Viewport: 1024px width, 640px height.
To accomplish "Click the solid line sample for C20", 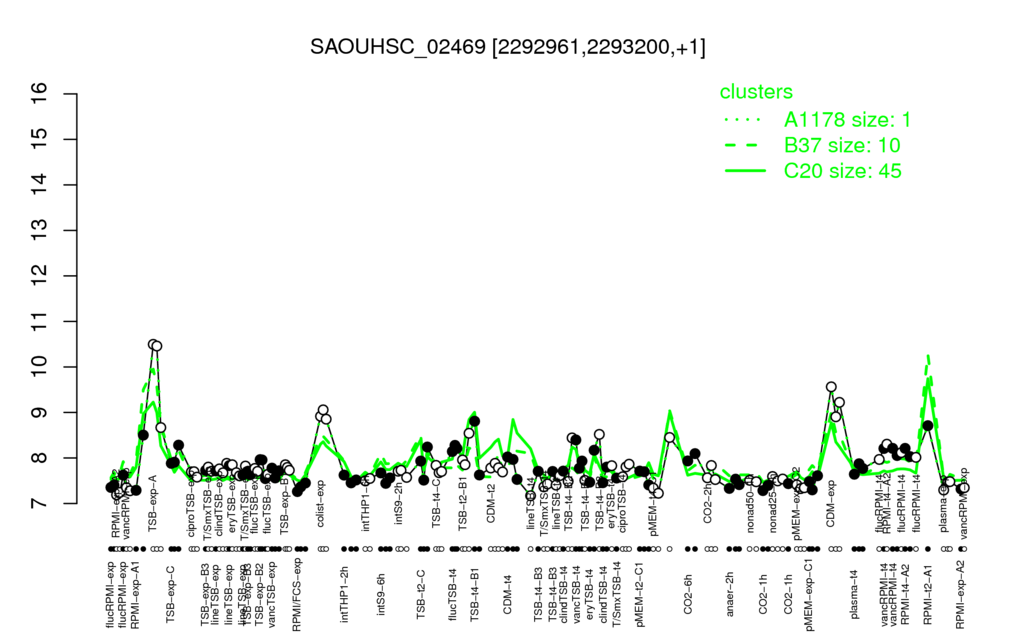I will click(745, 171).
